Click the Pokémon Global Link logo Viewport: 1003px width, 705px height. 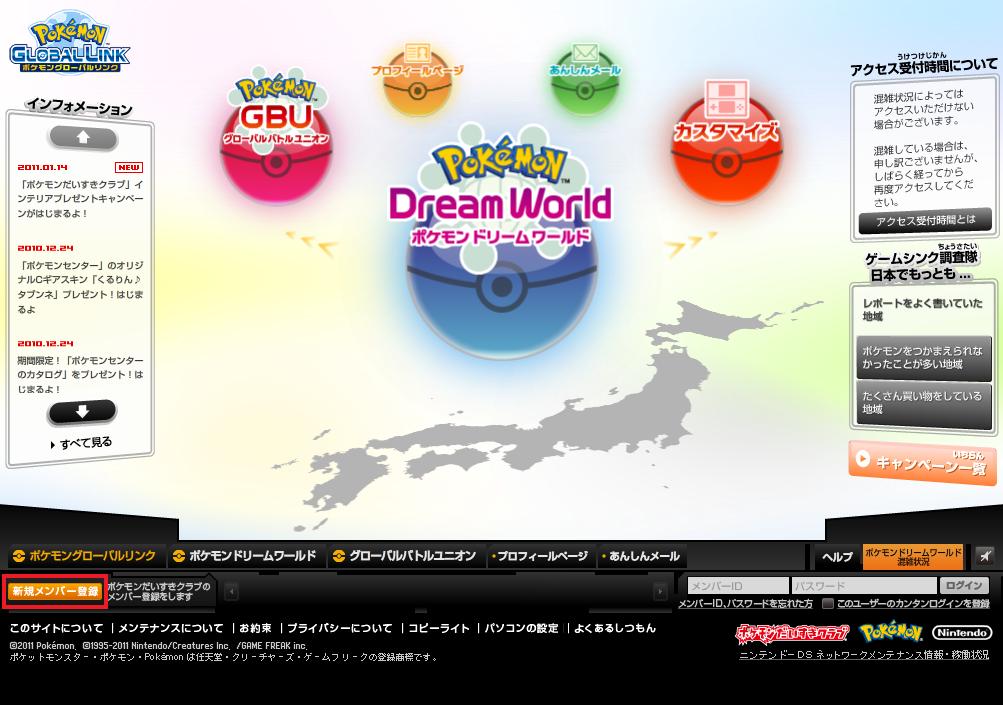(x=69, y=44)
